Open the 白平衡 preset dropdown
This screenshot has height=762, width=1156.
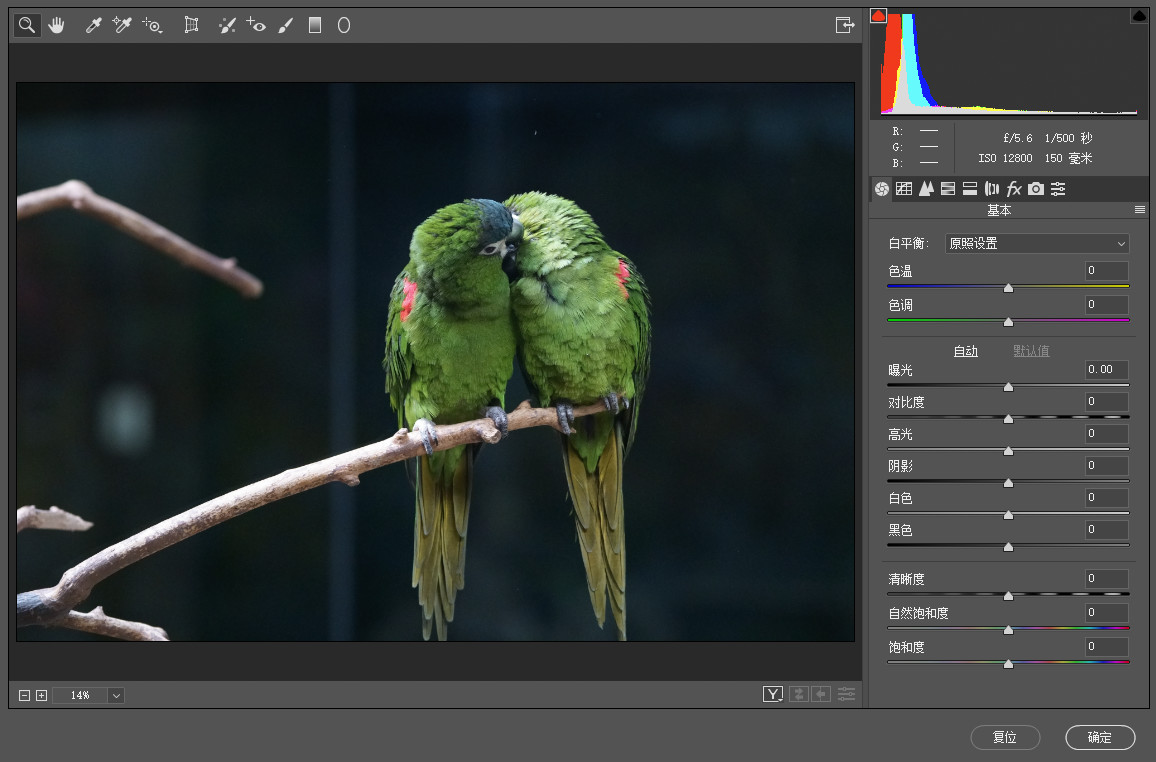pyautogui.click(x=1037, y=243)
